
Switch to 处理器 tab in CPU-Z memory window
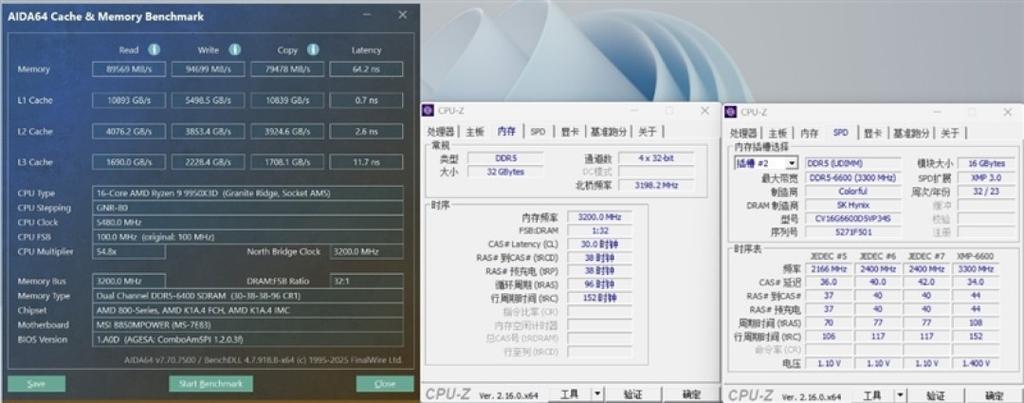click(441, 131)
